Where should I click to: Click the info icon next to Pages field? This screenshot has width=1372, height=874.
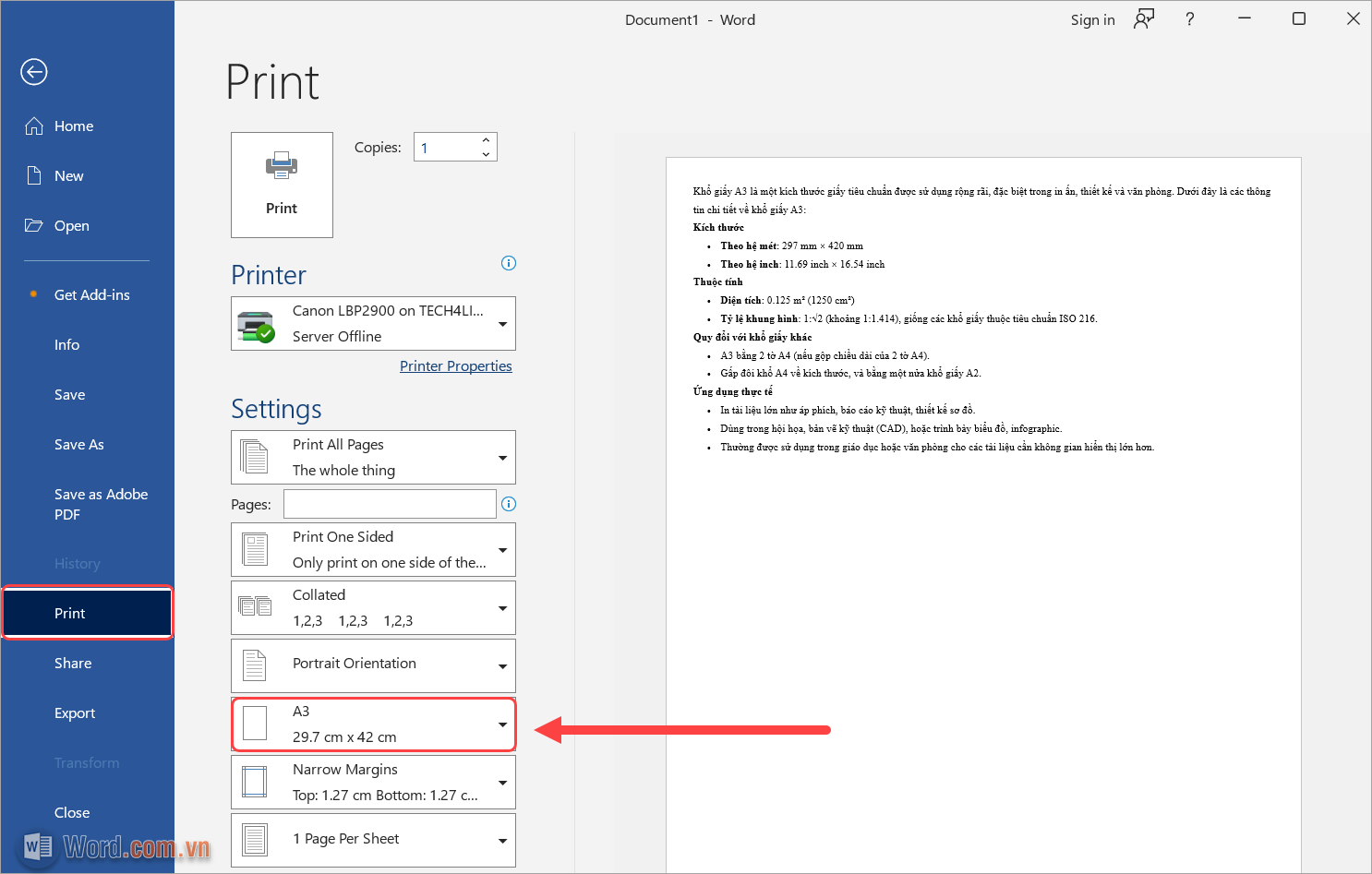click(x=509, y=504)
